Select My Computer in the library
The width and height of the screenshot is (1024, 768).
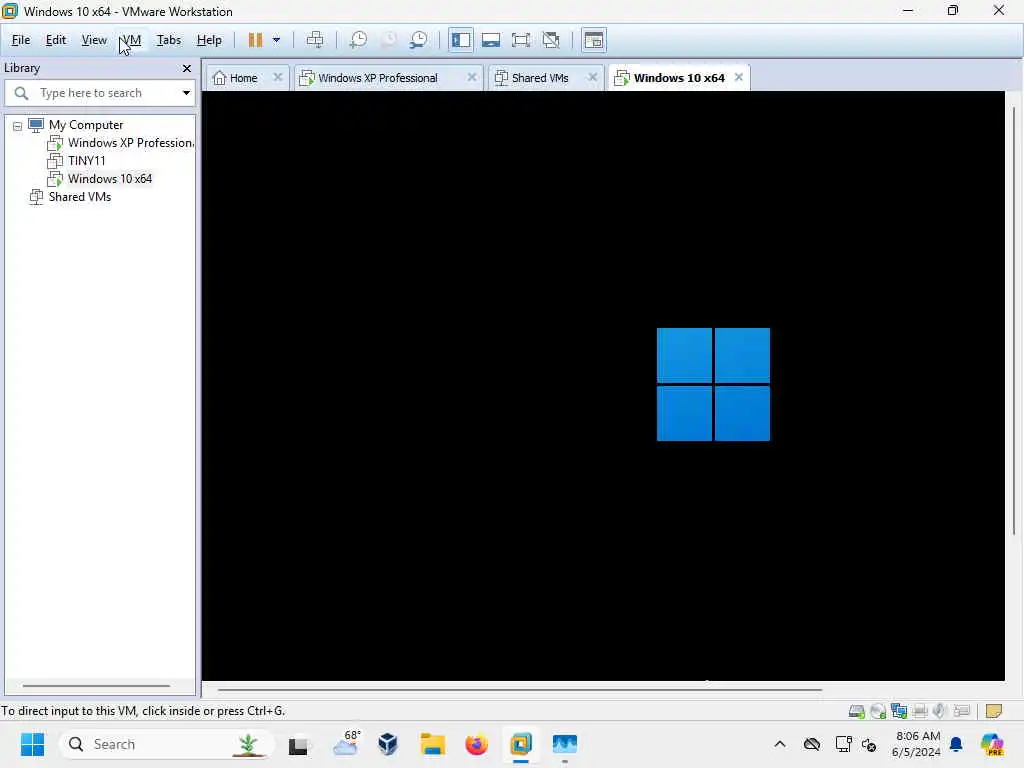86,125
